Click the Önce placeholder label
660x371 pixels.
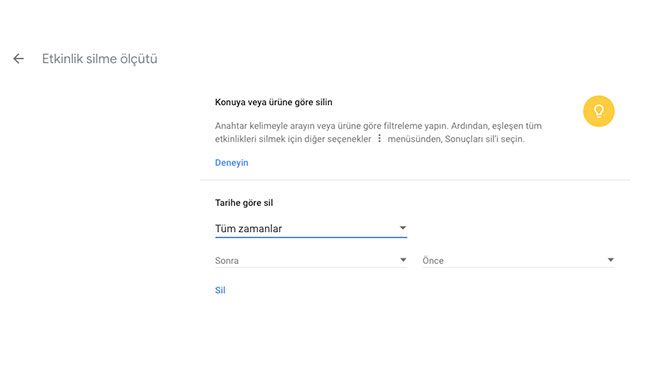tap(433, 261)
